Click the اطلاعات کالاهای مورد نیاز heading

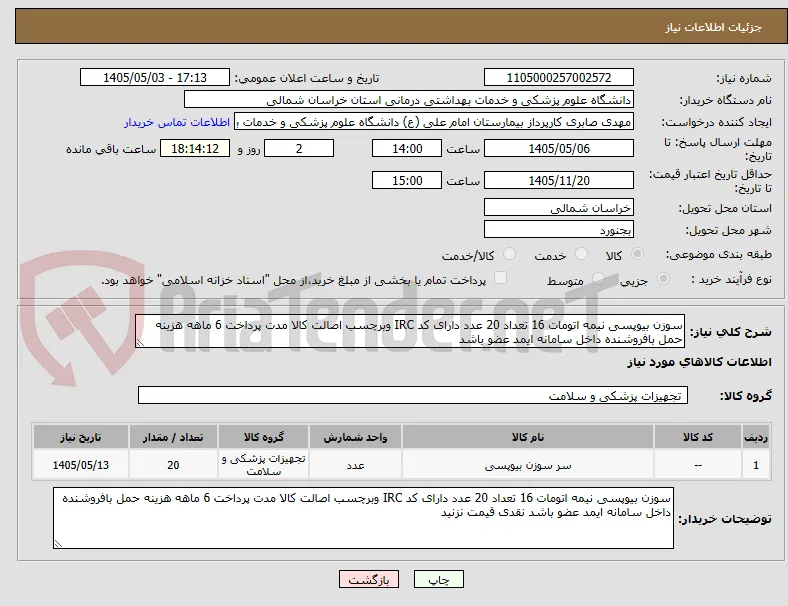[699, 362]
